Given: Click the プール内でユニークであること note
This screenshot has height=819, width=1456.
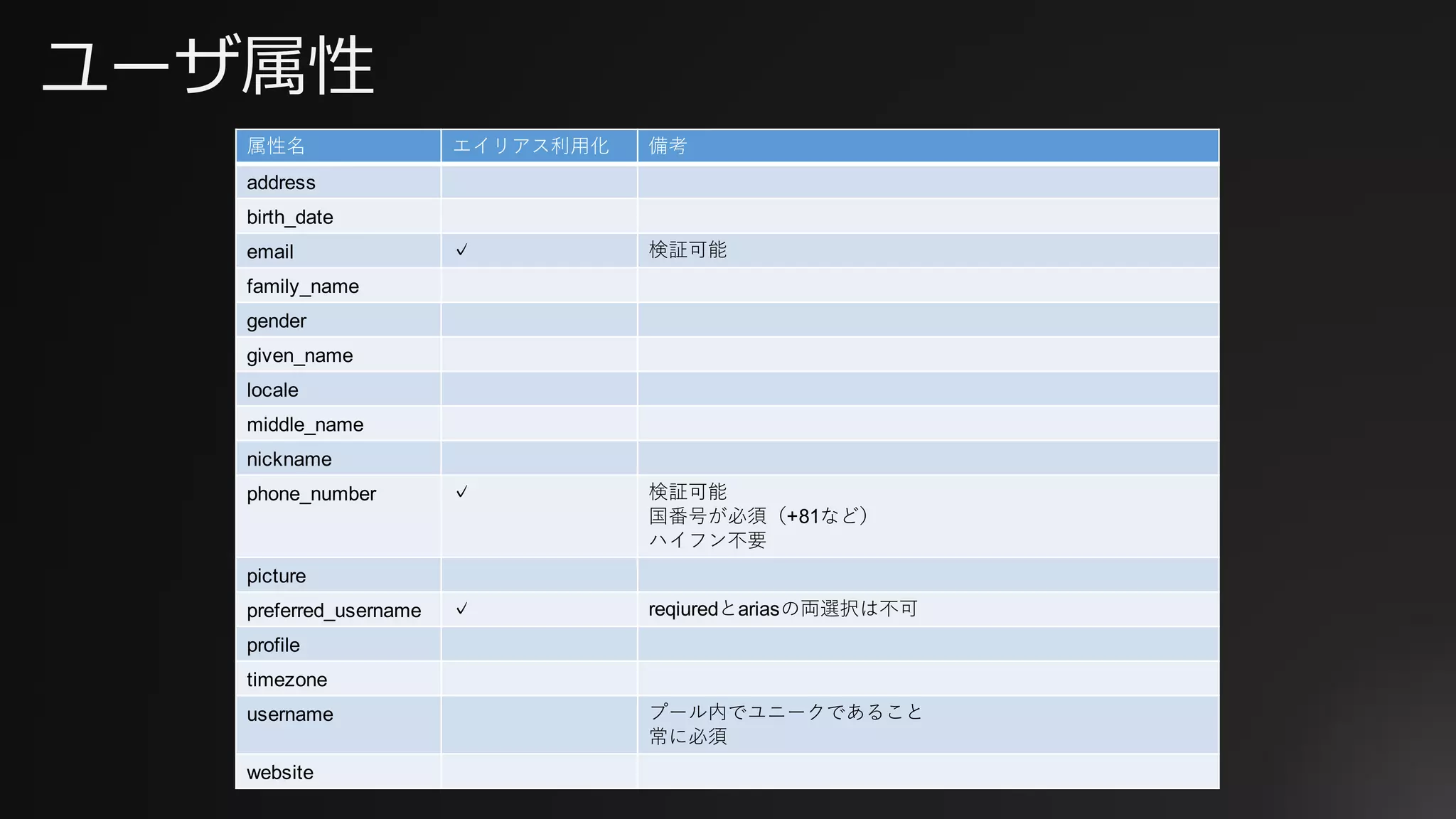Looking at the screenshot, I should [786, 712].
